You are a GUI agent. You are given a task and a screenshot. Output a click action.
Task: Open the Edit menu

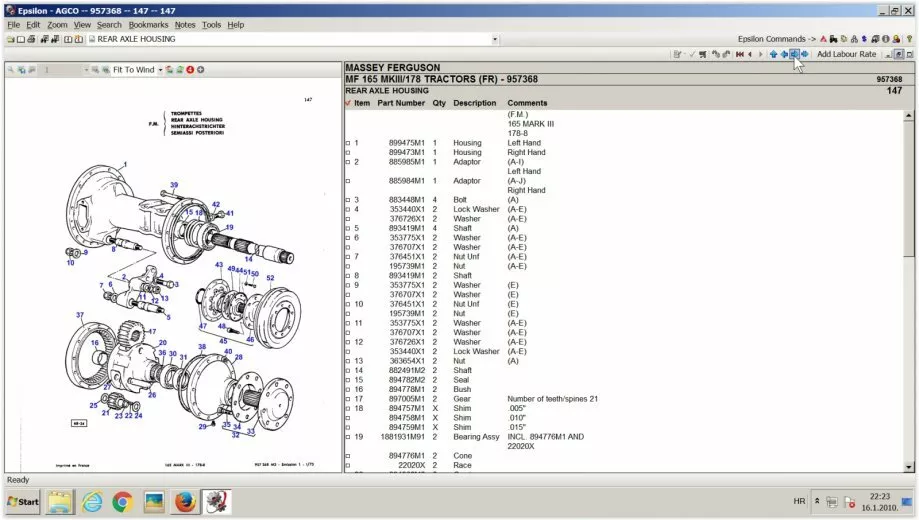(33, 25)
